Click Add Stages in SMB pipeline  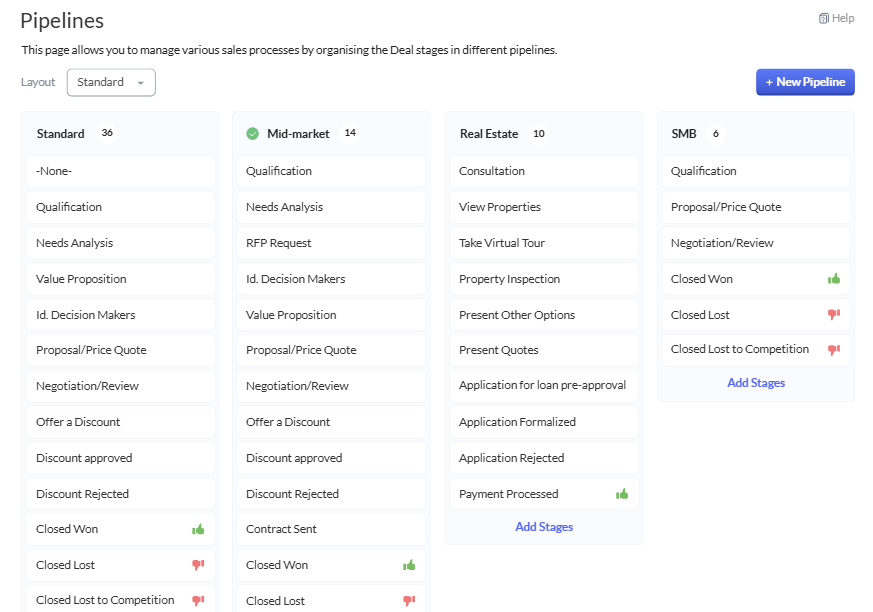pos(756,383)
